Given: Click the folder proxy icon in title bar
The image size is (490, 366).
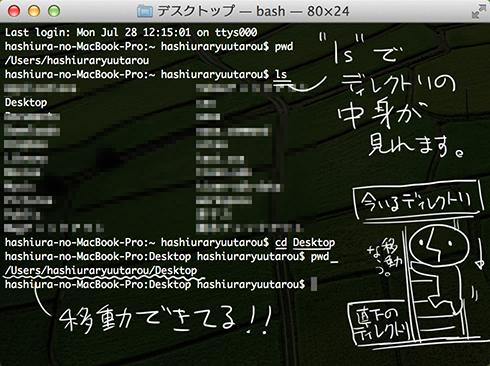Looking at the screenshot, I should 145,11.
